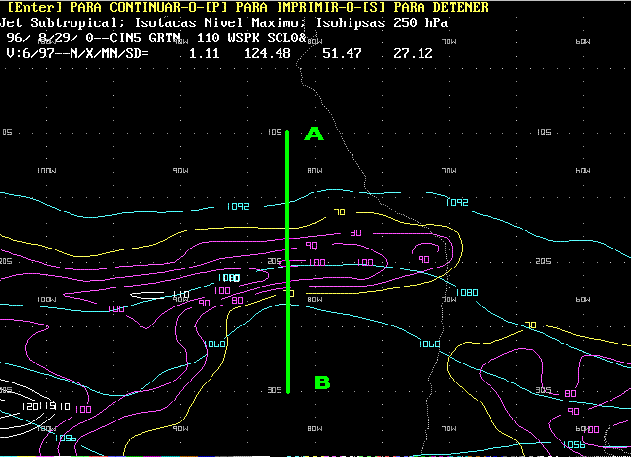
Task: Click the magenta '90' label inside small closed contour
Action: pos(424,259)
